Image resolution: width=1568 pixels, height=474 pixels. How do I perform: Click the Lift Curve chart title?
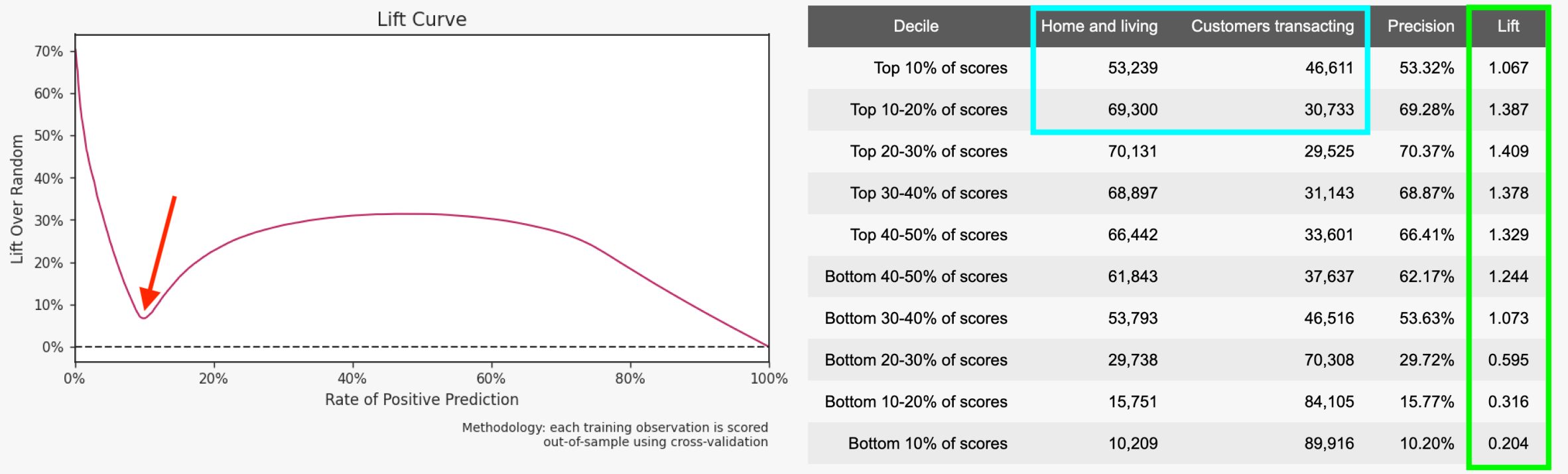coord(422,19)
